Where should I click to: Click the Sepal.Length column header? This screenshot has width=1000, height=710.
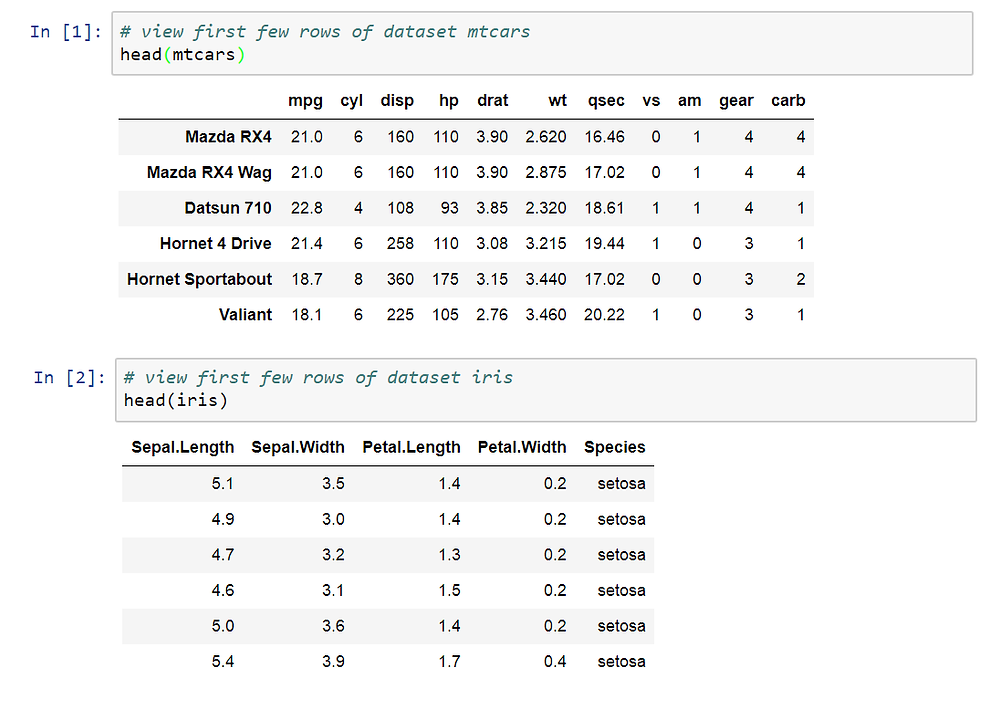coord(182,447)
